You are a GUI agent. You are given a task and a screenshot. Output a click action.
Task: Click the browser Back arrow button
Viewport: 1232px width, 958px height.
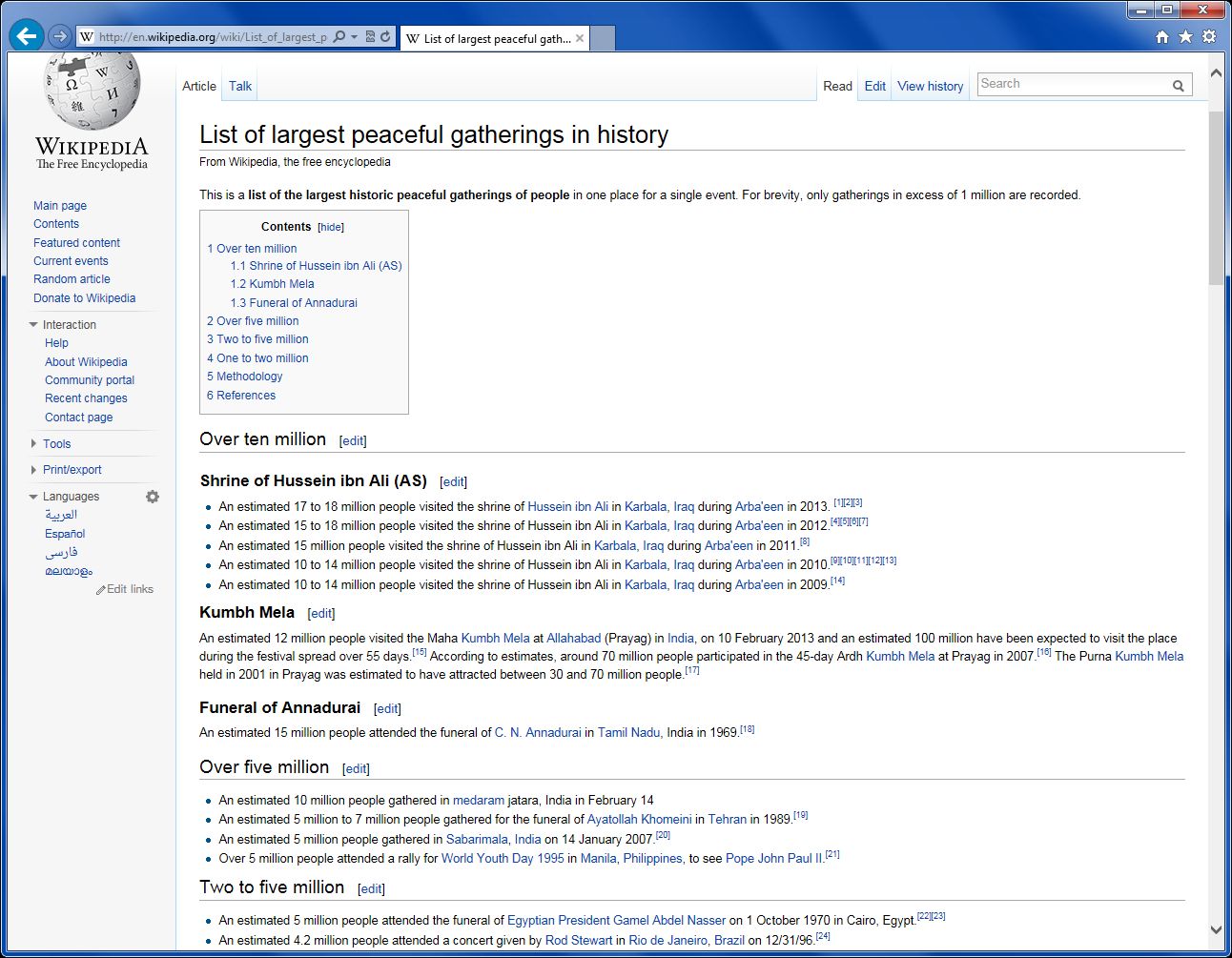[26, 36]
